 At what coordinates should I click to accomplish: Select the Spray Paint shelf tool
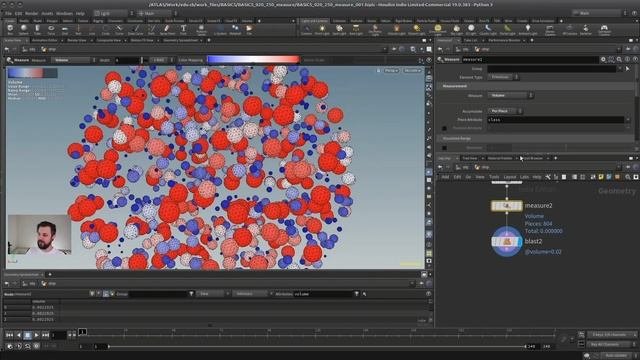[x=167, y=30]
